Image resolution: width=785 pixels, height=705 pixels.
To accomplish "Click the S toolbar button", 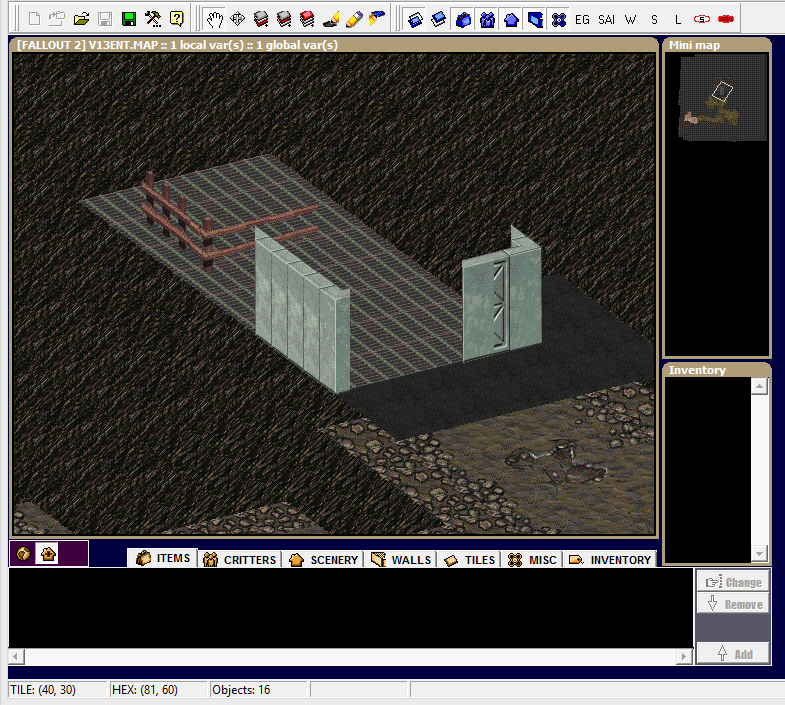I will (654, 20).
